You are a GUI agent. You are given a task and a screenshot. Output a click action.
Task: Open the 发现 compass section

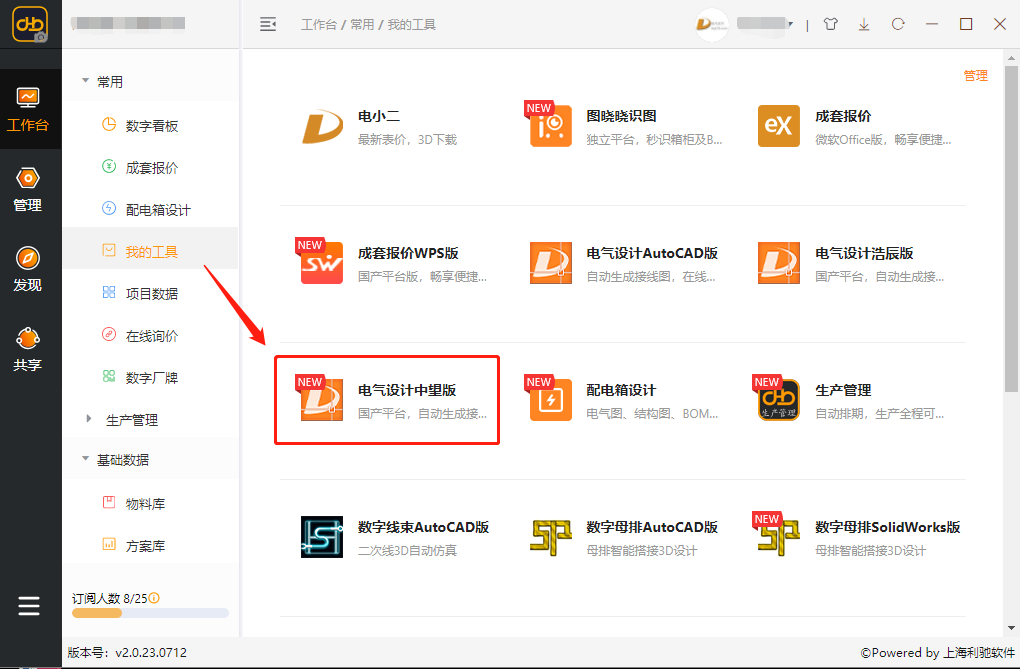(x=28, y=269)
